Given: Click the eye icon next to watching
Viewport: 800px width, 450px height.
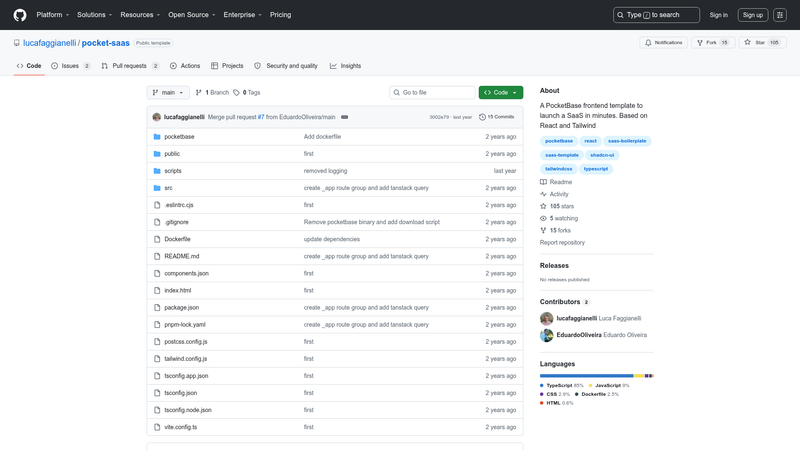Looking at the screenshot, I should (543, 218).
